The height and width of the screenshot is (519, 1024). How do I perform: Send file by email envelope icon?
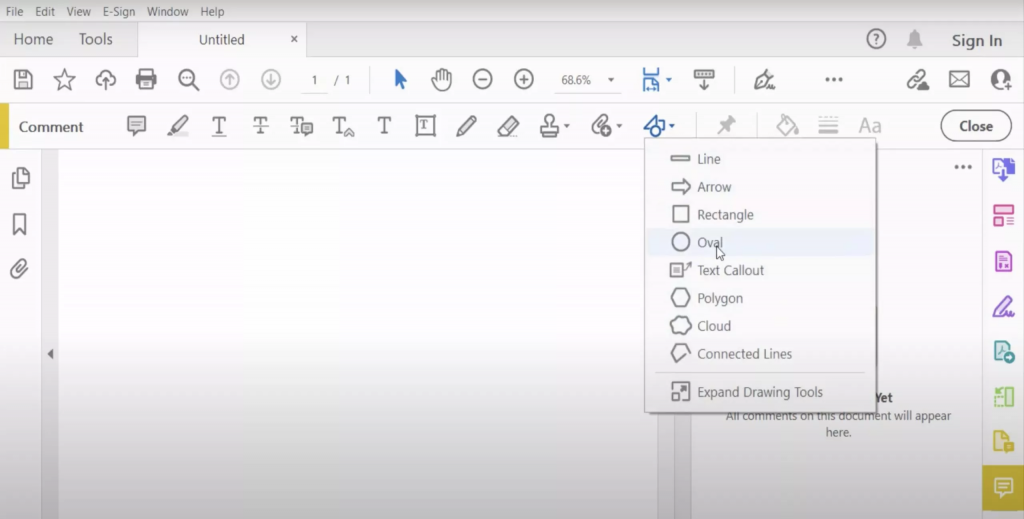(x=959, y=80)
